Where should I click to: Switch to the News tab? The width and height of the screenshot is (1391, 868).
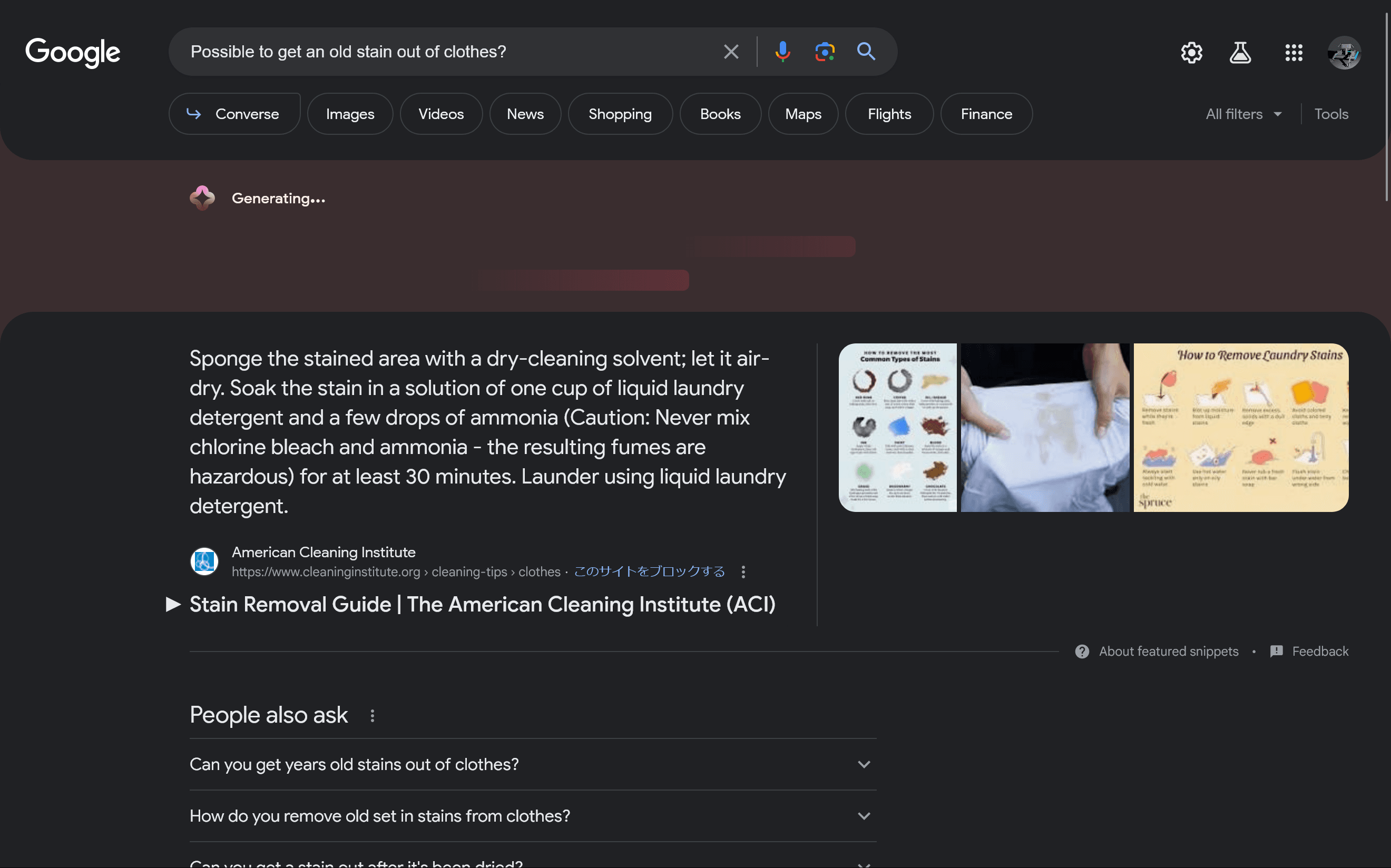(525, 114)
